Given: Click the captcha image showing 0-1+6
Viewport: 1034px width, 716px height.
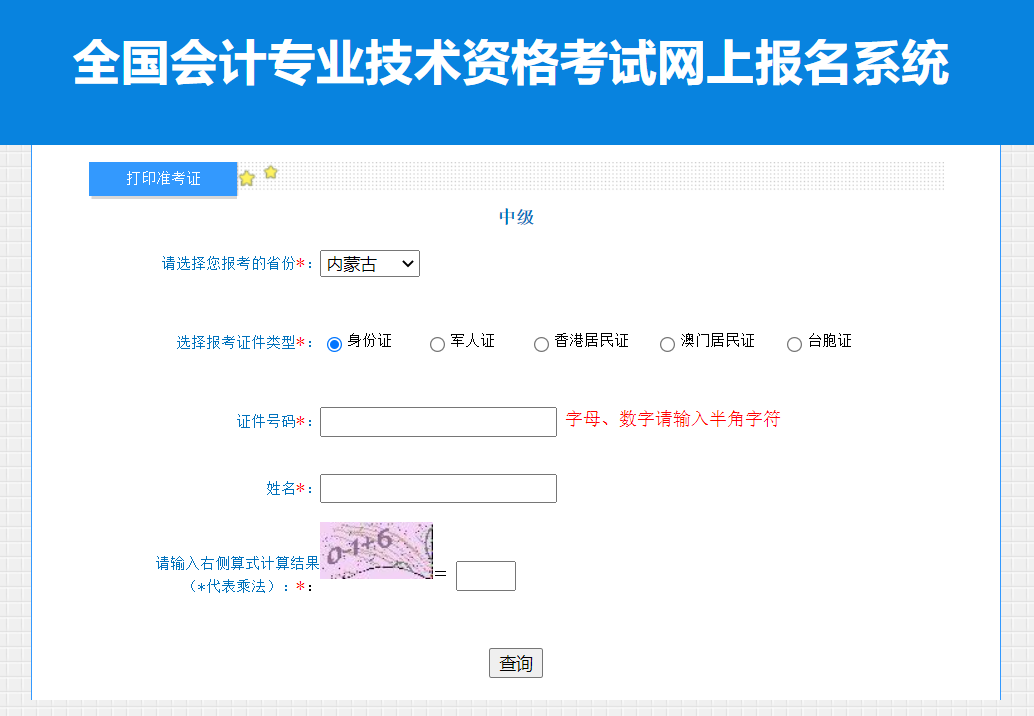Looking at the screenshot, I should click(x=376, y=549).
